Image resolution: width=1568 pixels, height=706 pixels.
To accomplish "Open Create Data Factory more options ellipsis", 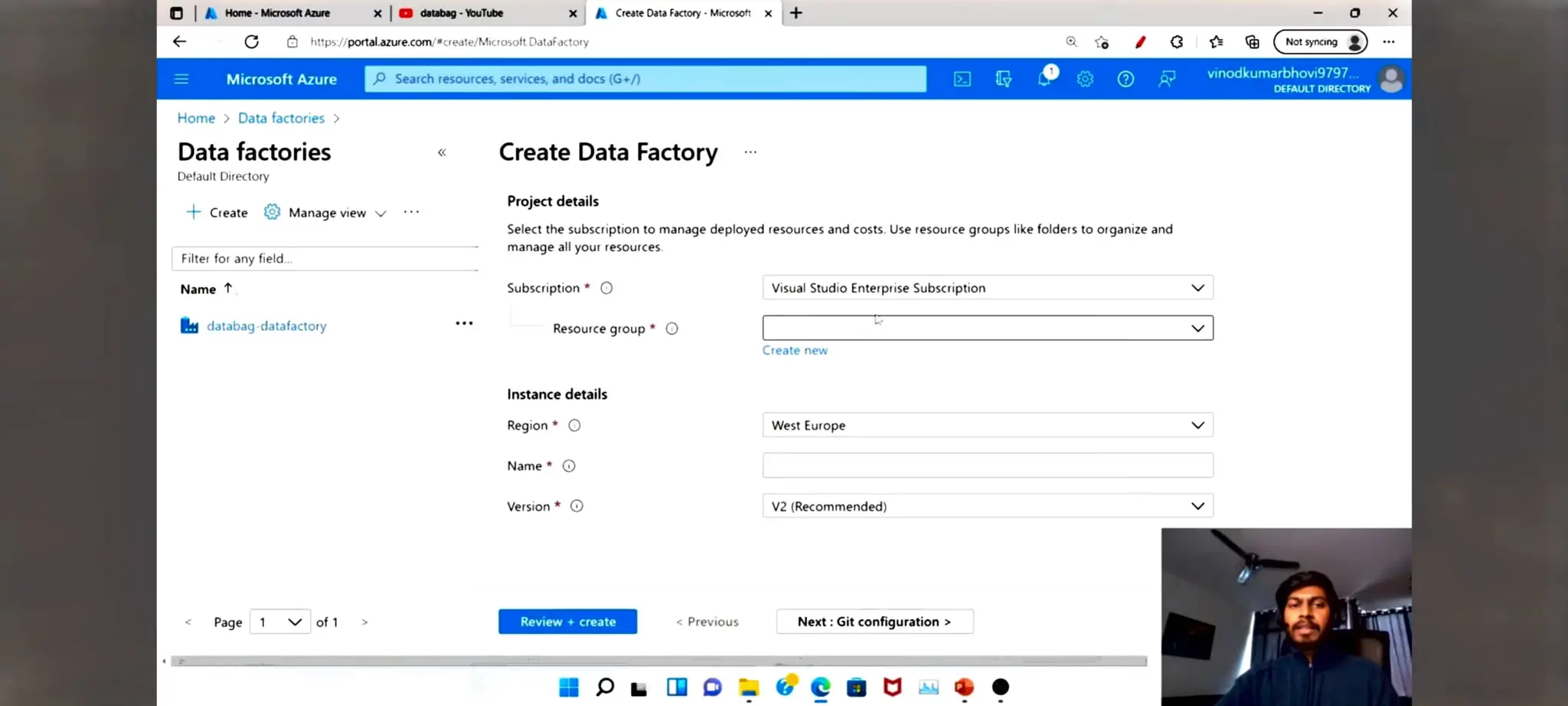I will 750,152.
